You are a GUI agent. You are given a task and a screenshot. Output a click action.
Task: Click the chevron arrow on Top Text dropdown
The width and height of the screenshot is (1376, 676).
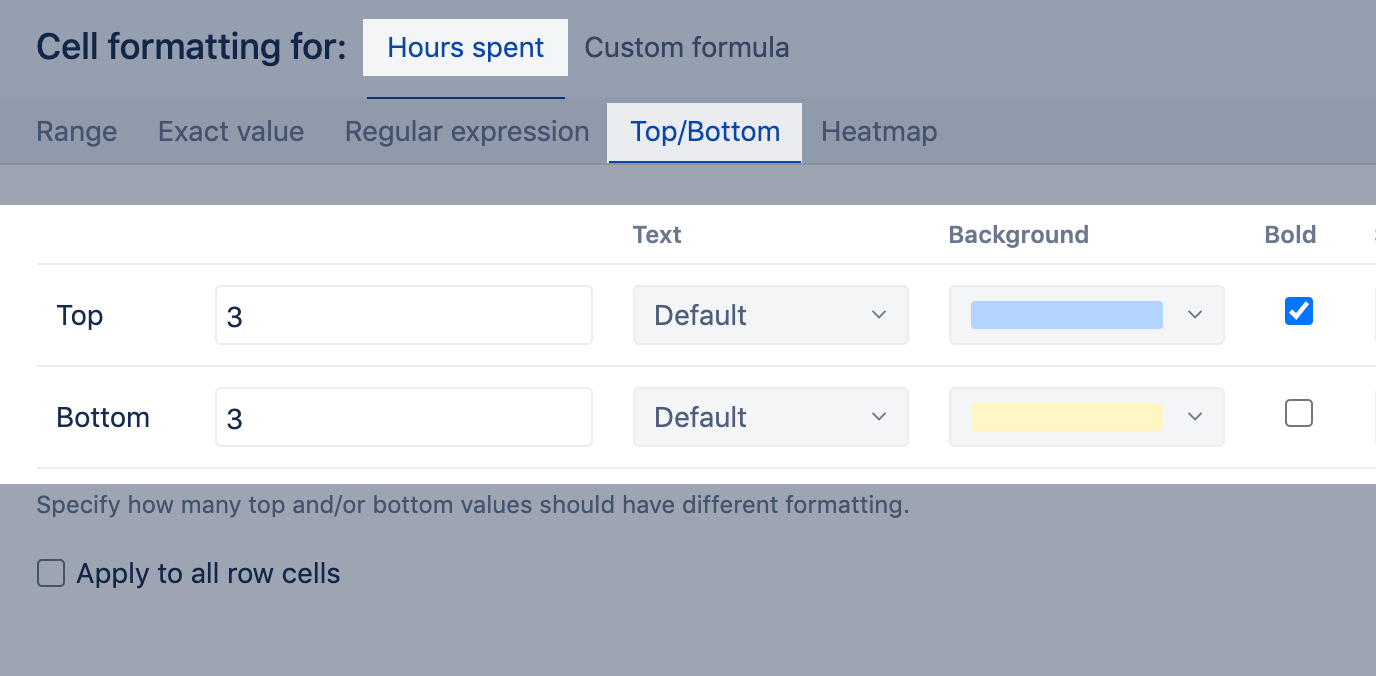(879, 315)
